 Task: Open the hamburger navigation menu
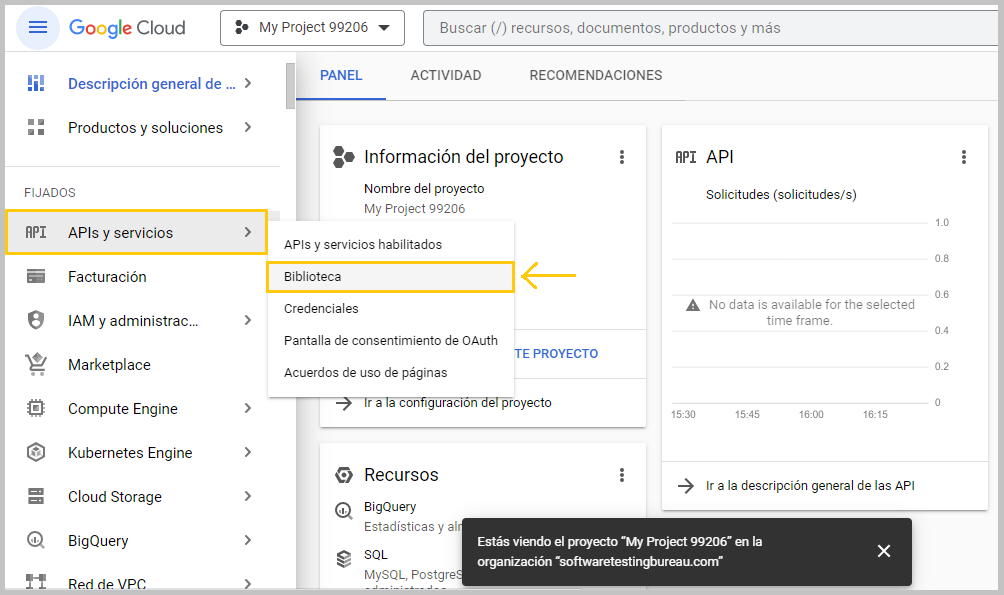(x=38, y=28)
